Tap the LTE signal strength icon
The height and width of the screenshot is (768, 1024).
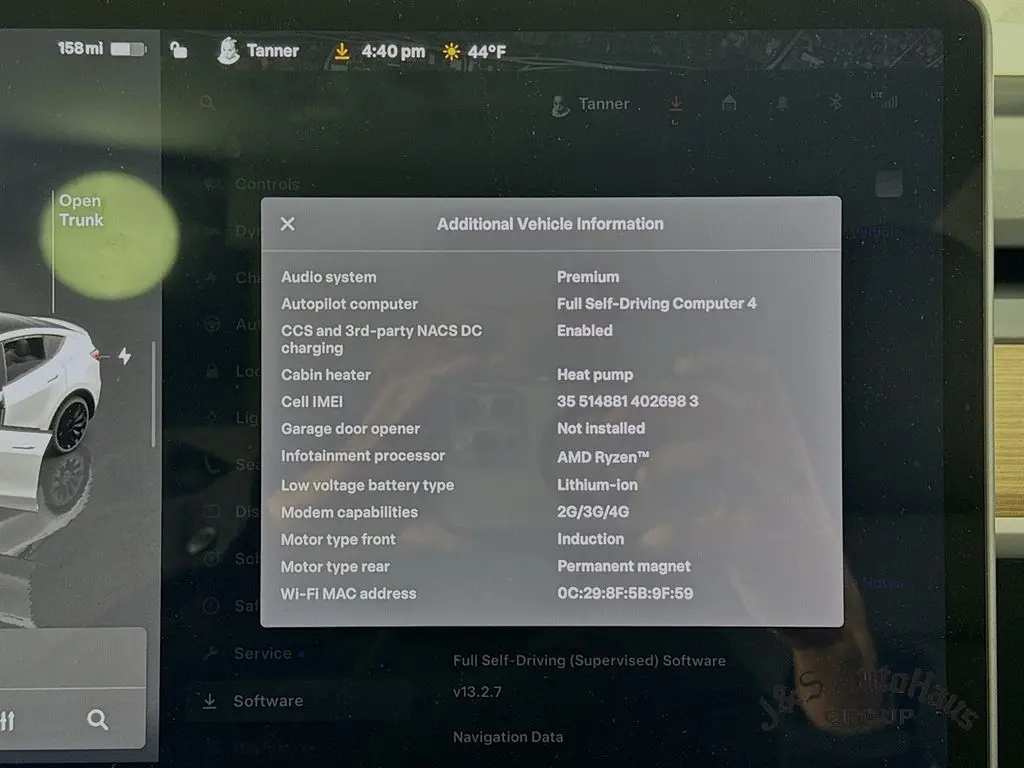click(x=885, y=100)
